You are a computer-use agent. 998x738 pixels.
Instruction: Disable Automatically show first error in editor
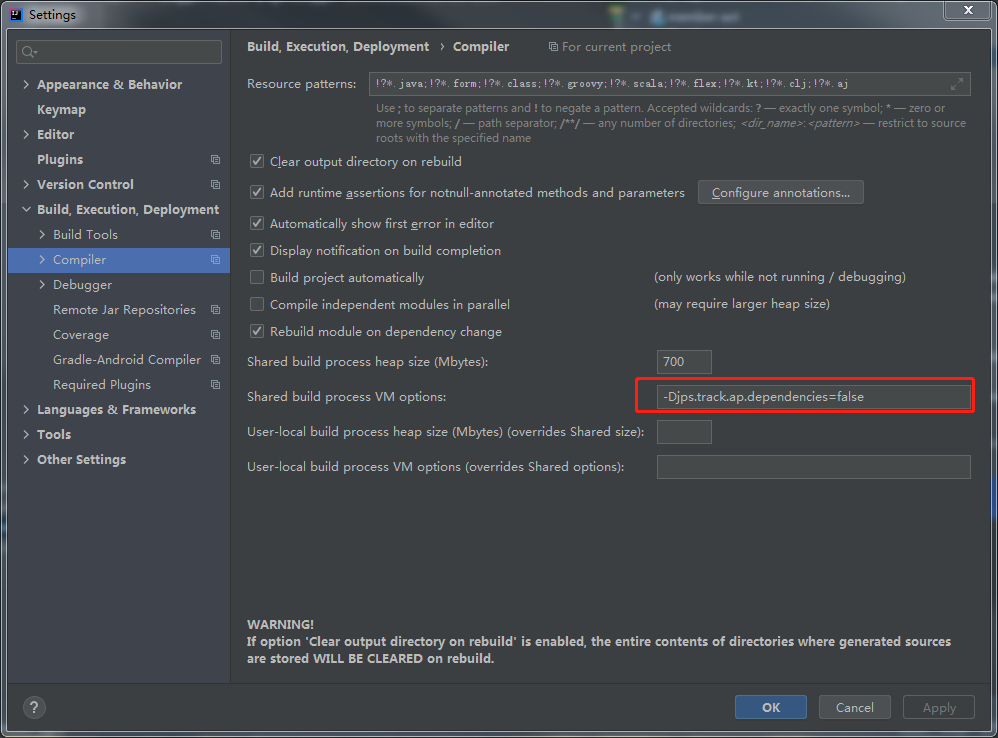(257, 223)
